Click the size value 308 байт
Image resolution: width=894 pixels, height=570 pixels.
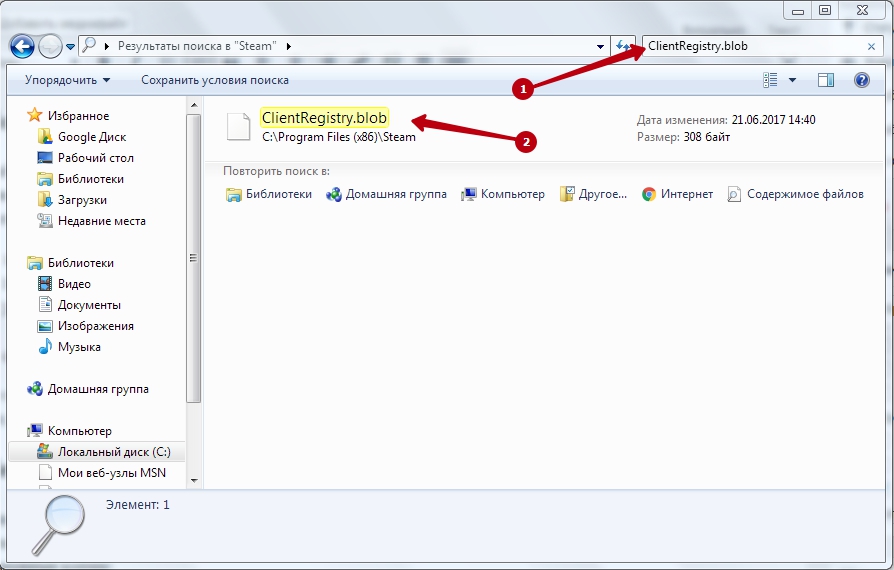706,137
